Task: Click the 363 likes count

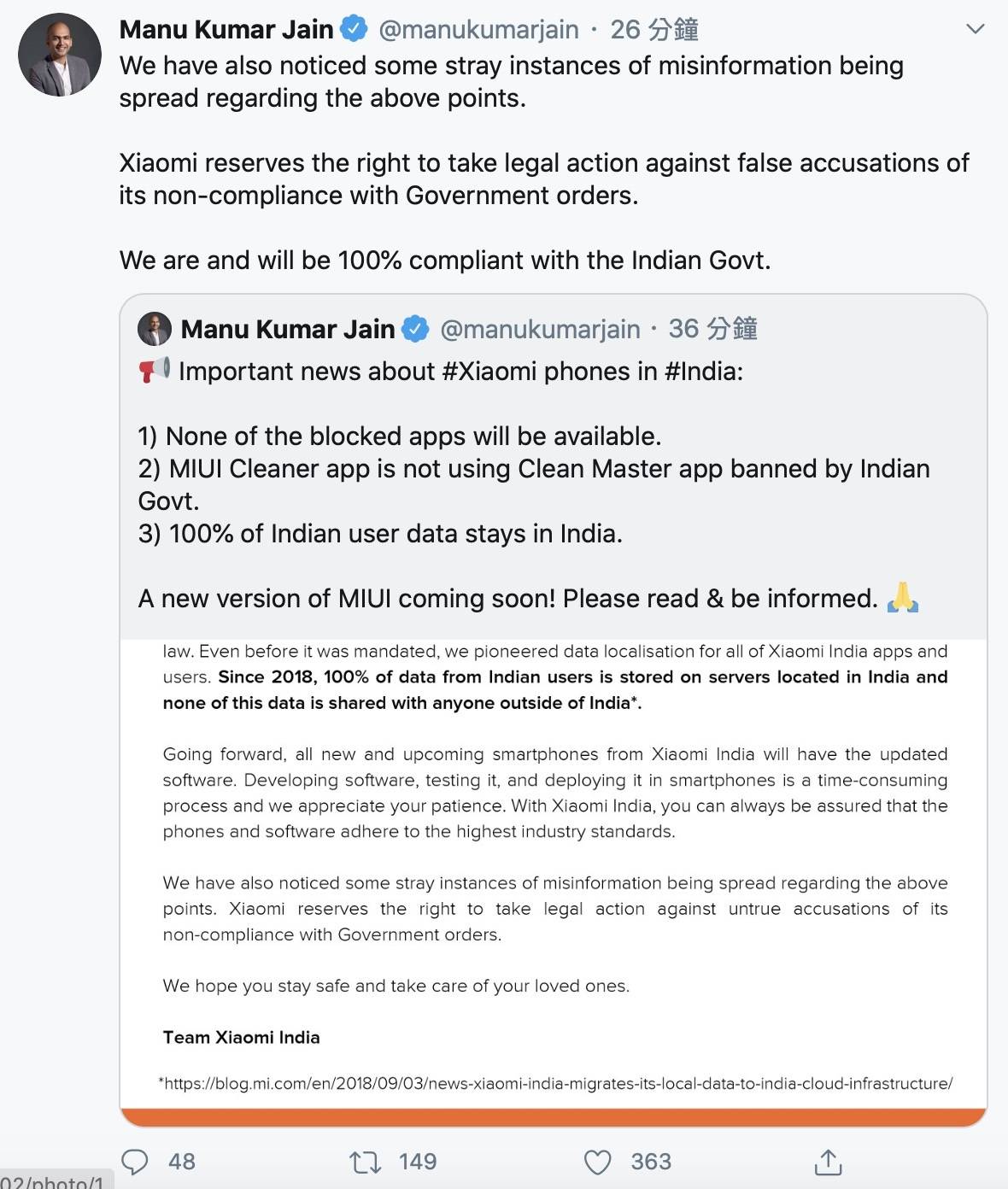Action: (651, 1162)
